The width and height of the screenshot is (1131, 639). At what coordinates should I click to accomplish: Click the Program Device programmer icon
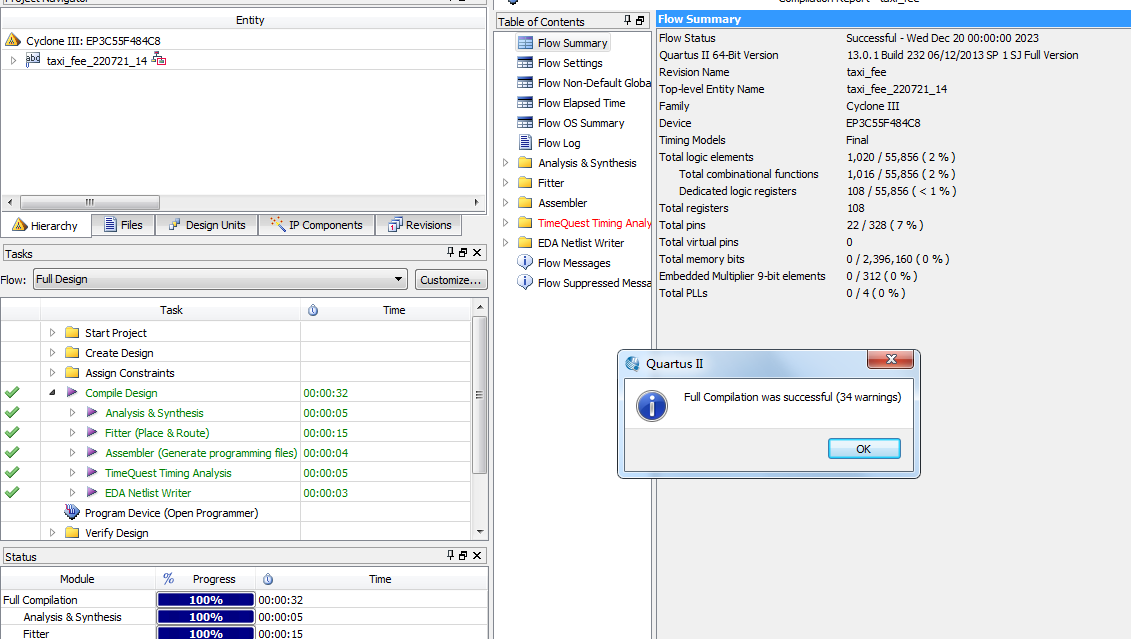(71, 512)
